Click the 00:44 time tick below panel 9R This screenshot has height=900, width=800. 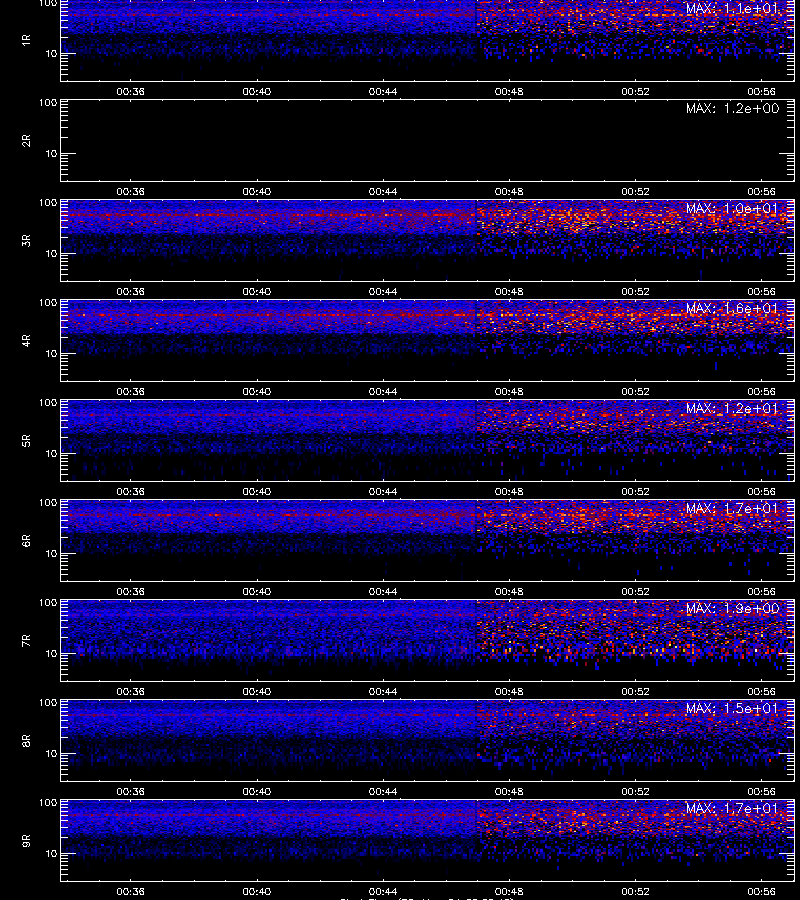click(383, 891)
